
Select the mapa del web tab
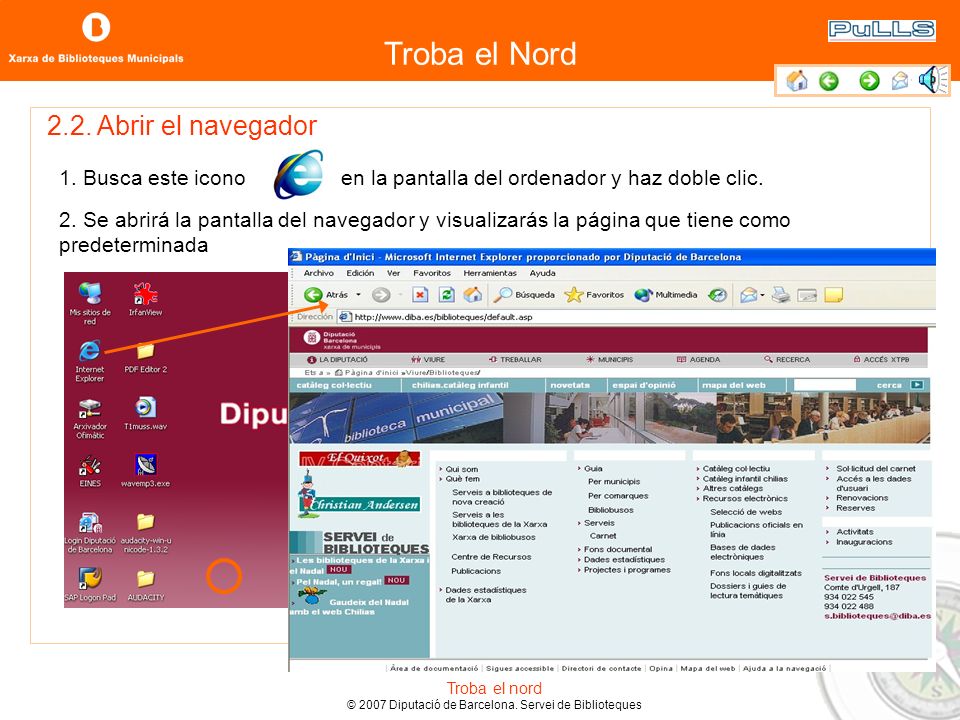tap(733, 385)
